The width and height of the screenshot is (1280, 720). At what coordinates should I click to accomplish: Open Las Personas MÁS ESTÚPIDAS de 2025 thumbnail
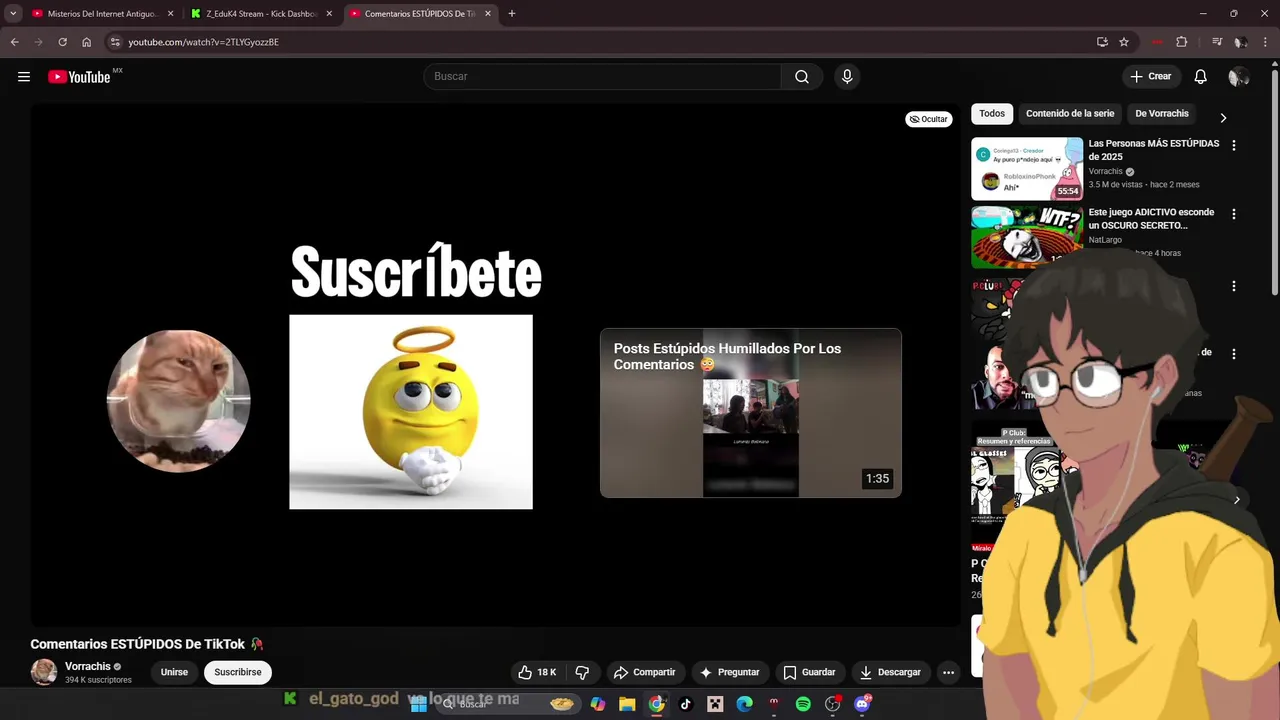pyautogui.click(x=1027, y=169)
